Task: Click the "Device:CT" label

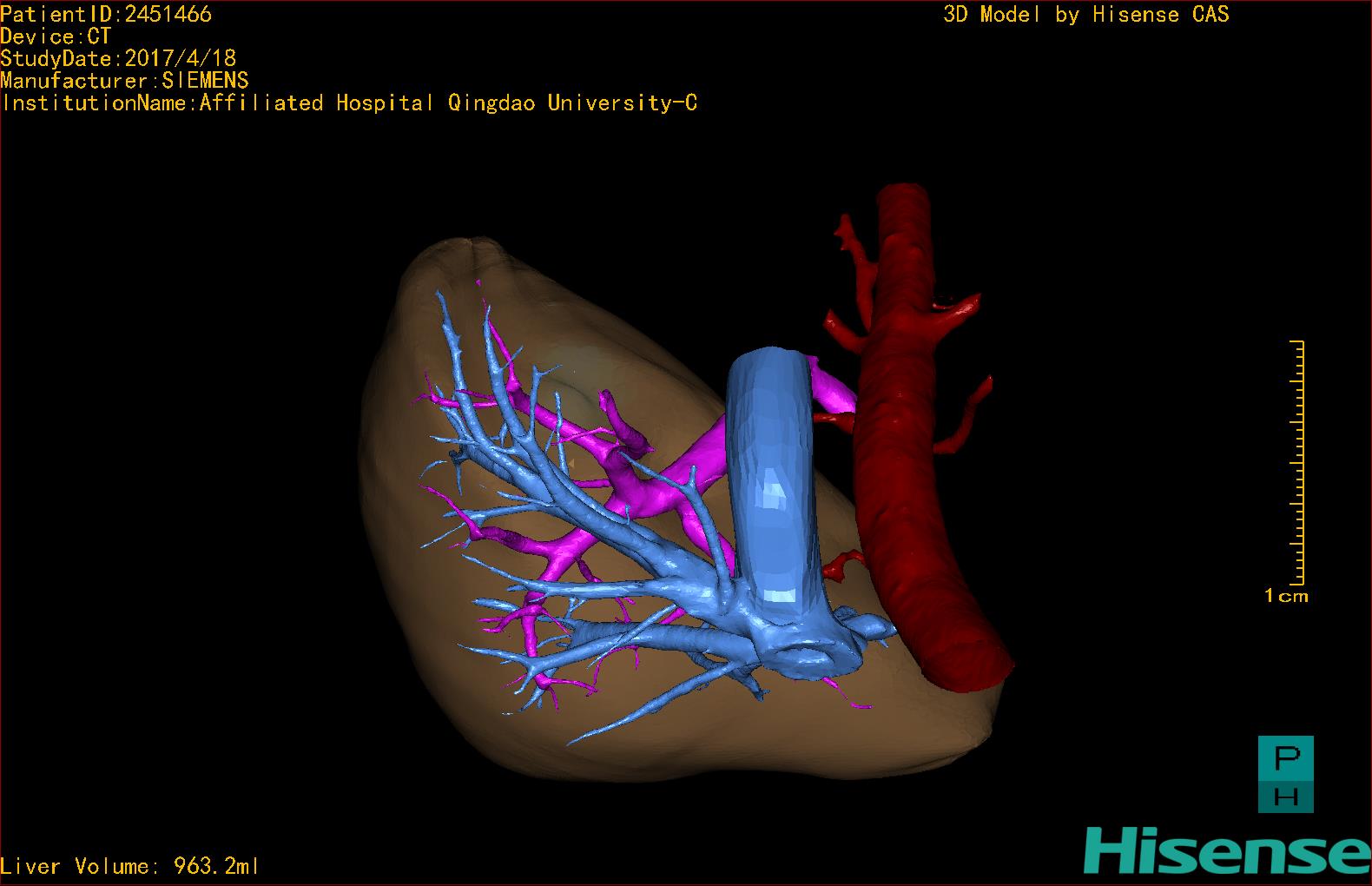Action: [56, 36]
